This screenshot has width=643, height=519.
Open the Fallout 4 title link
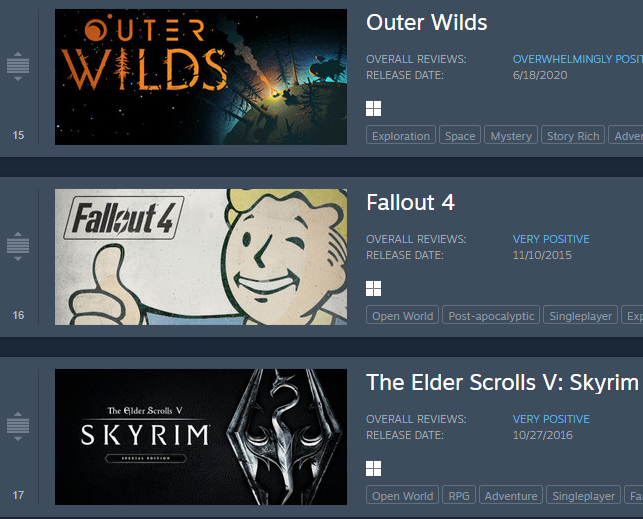coord(410,202)
